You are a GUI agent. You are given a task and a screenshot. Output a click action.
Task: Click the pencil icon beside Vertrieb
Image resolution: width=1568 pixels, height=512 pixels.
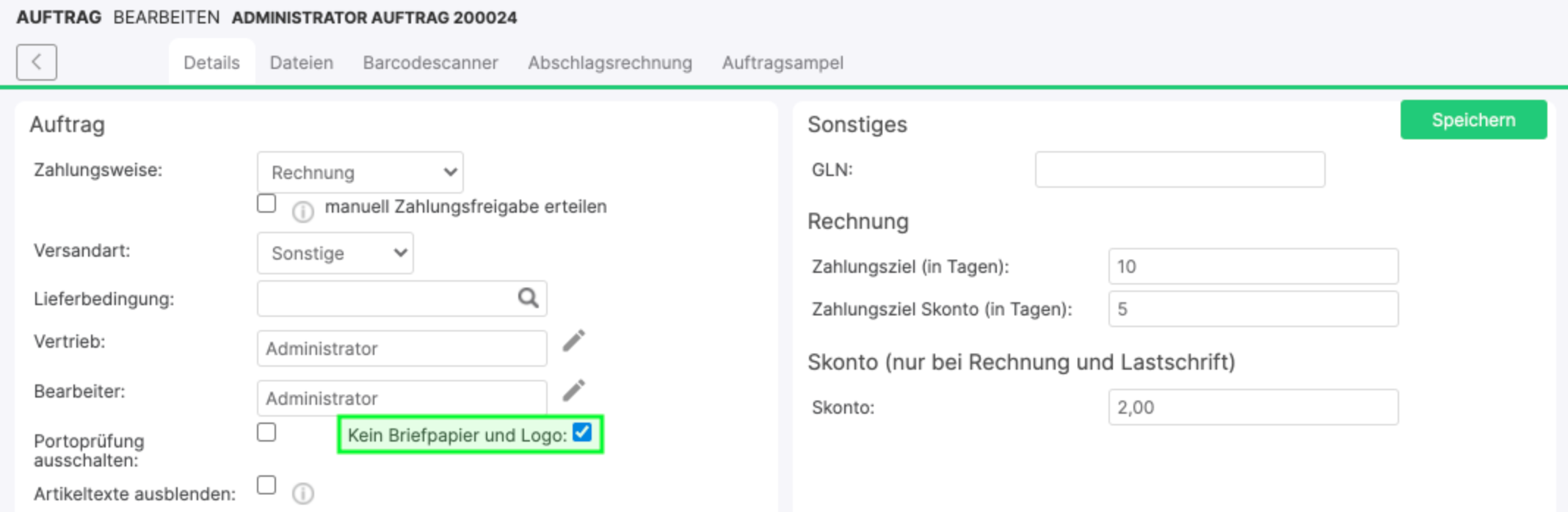click(574, 341)
